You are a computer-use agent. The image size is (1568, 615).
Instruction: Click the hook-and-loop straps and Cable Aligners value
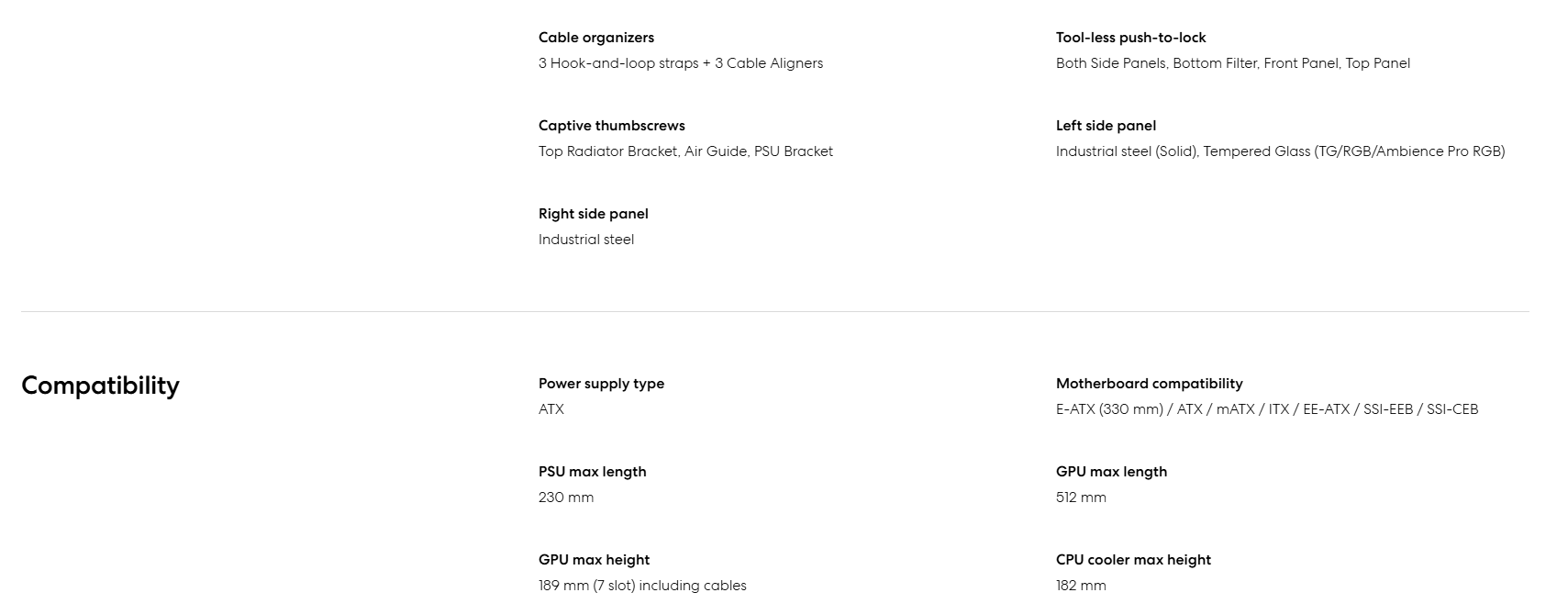681,63
